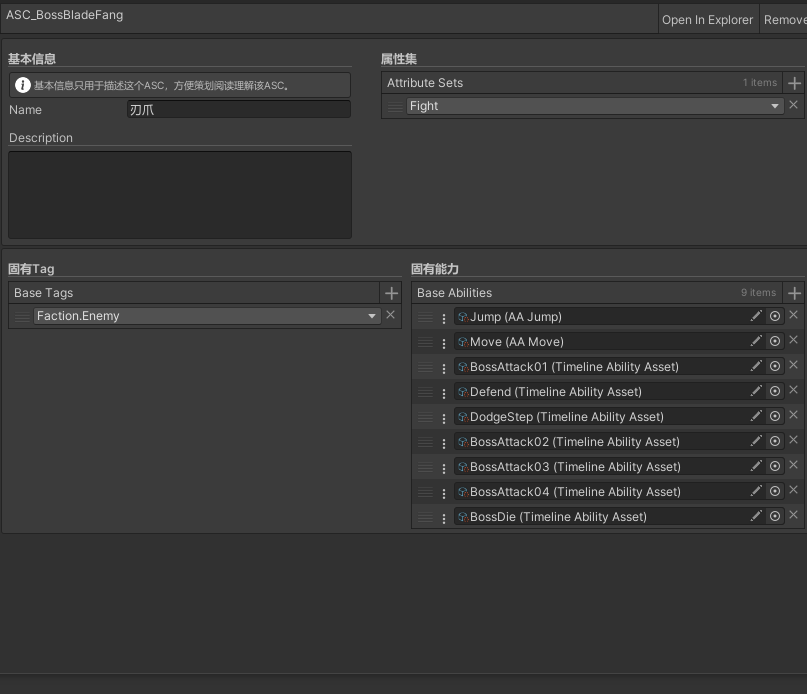
Task: Click pencil icon on Defend ability row
Action: pyautogui.click(x=756, y=391)
